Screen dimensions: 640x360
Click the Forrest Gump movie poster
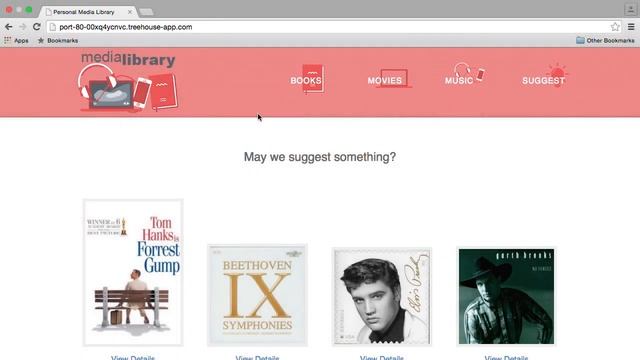coord(133,272)
